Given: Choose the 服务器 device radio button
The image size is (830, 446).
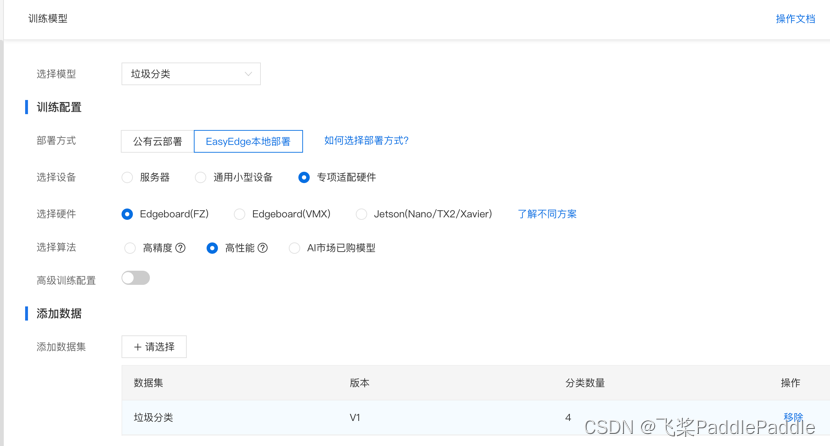Looking at the screenshot, I should pyautogui.click(x=127, y=178).
